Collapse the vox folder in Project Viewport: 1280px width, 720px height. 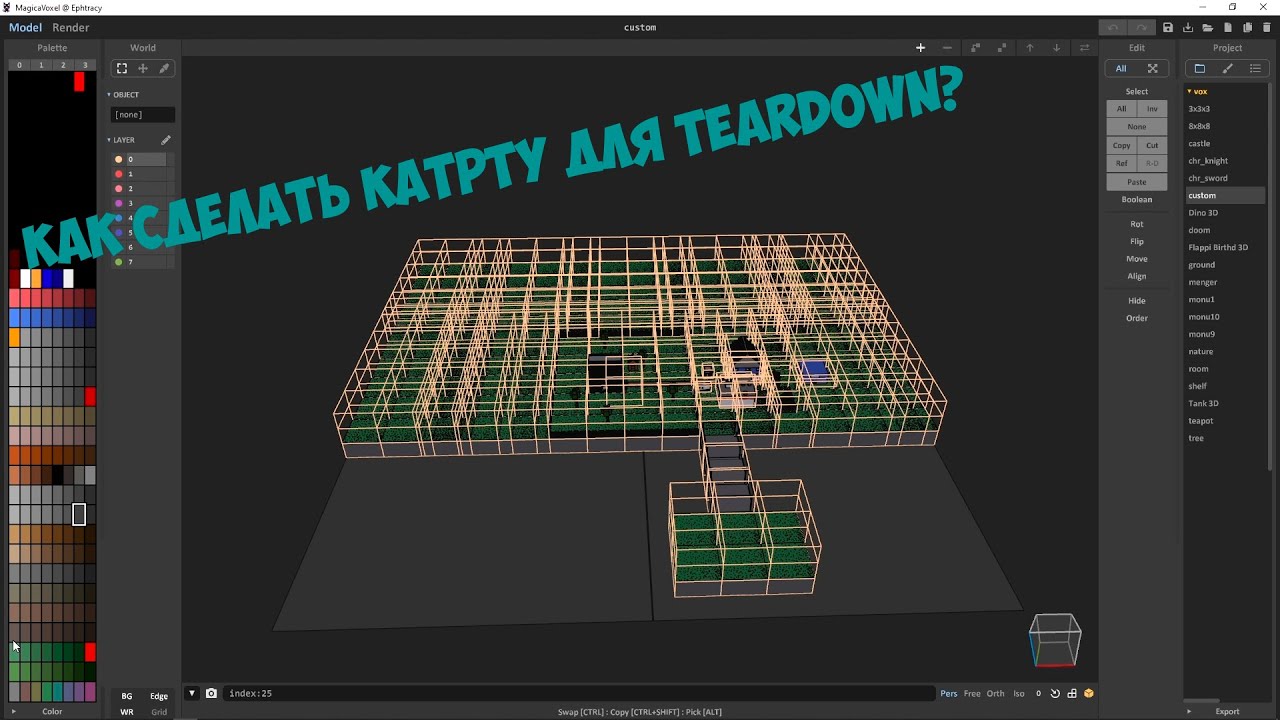point(1190,91)
